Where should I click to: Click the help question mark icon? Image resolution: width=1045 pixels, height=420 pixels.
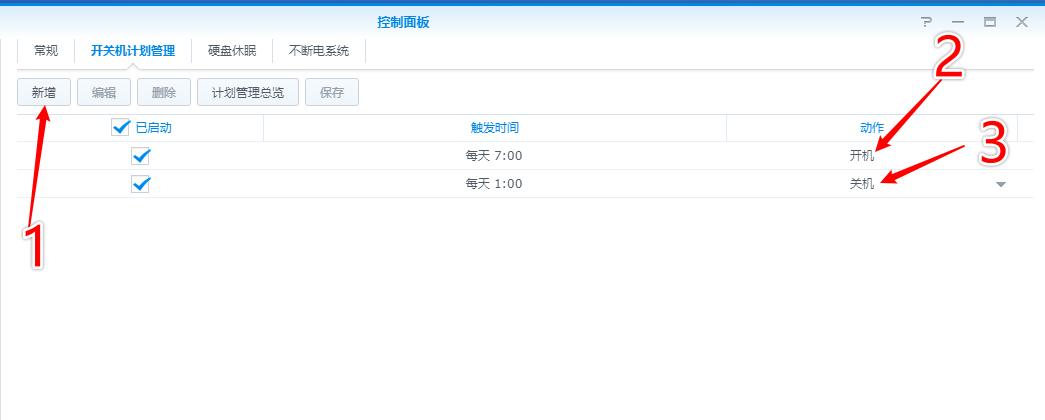tap(926, 22)
